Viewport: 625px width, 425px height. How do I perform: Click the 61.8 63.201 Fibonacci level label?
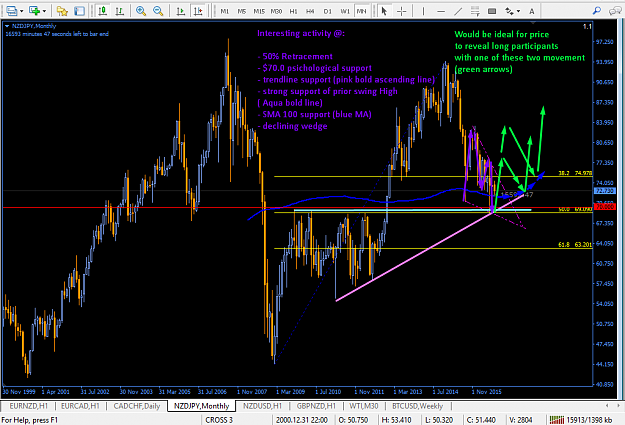575,244
